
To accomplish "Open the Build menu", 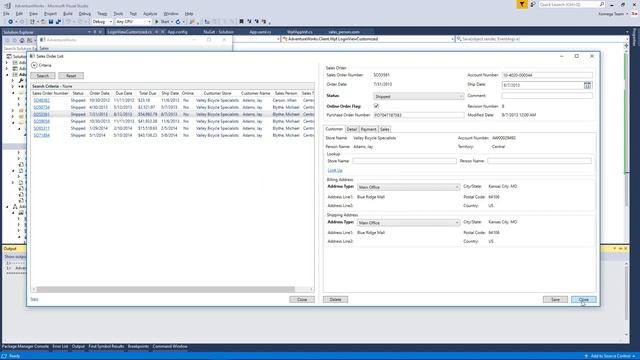I will pyautogui.click(x=68, y=13).
